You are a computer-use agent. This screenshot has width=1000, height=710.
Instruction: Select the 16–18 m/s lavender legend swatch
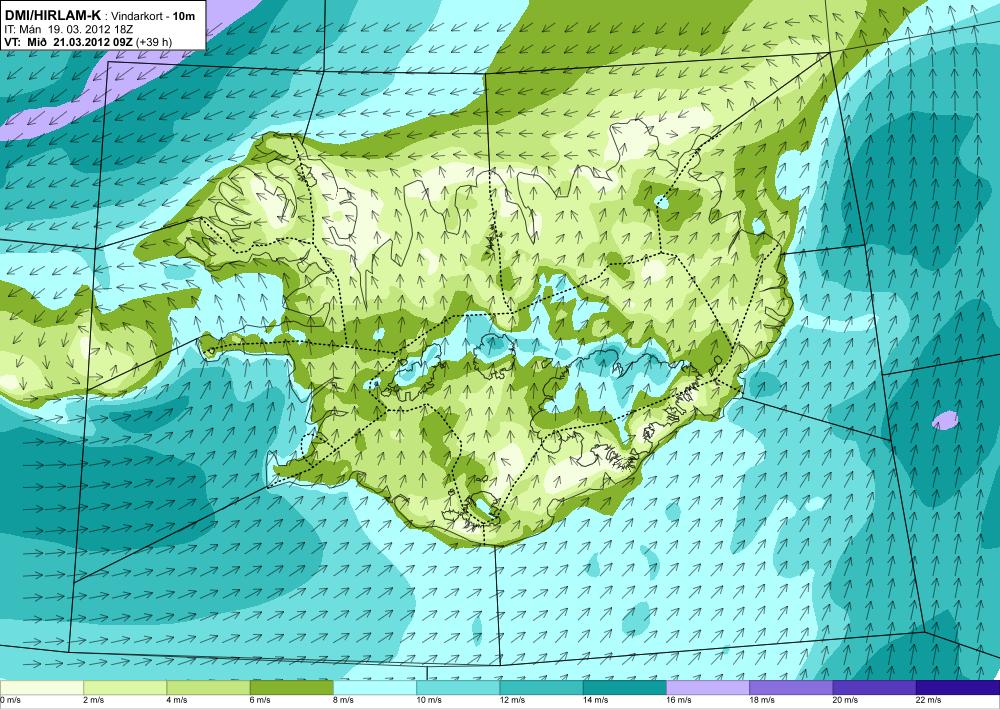click(x=708, y=688)
